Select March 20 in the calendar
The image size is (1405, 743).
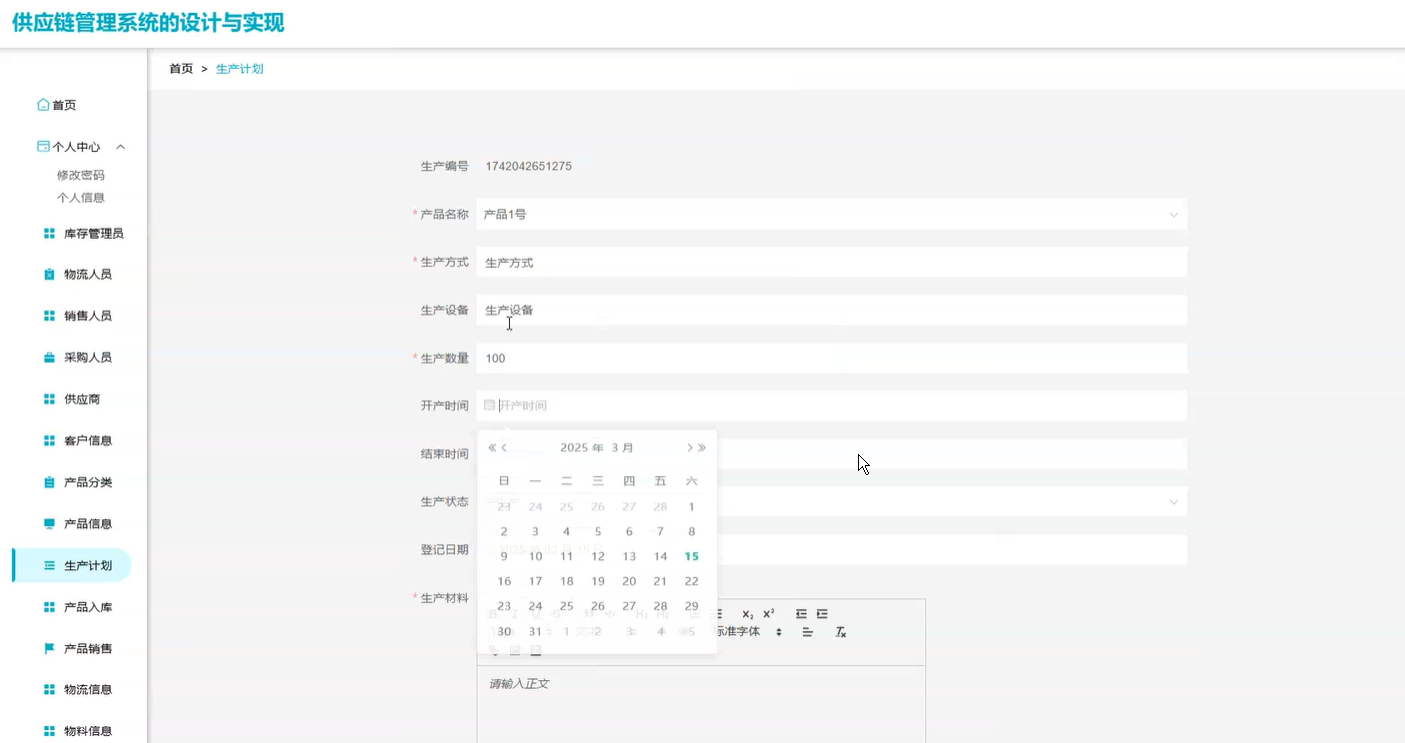coord(629,581)
